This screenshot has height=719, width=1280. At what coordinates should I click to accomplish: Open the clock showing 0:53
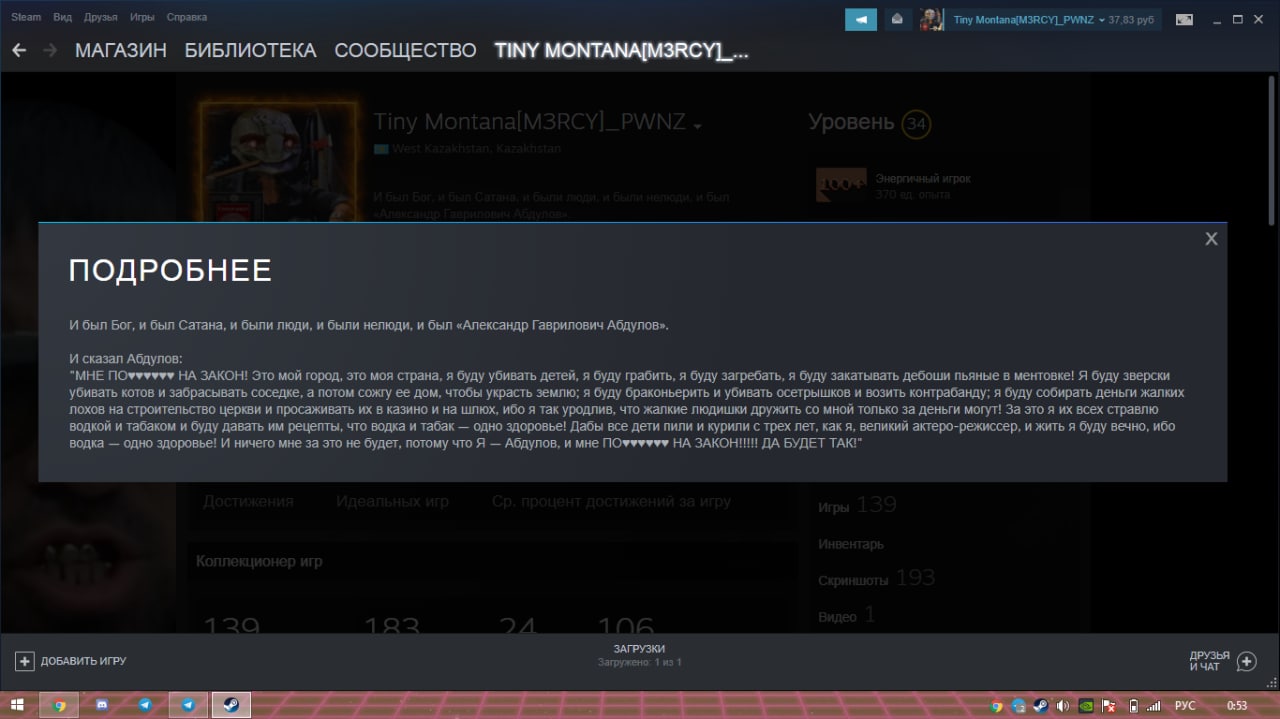1237,706
